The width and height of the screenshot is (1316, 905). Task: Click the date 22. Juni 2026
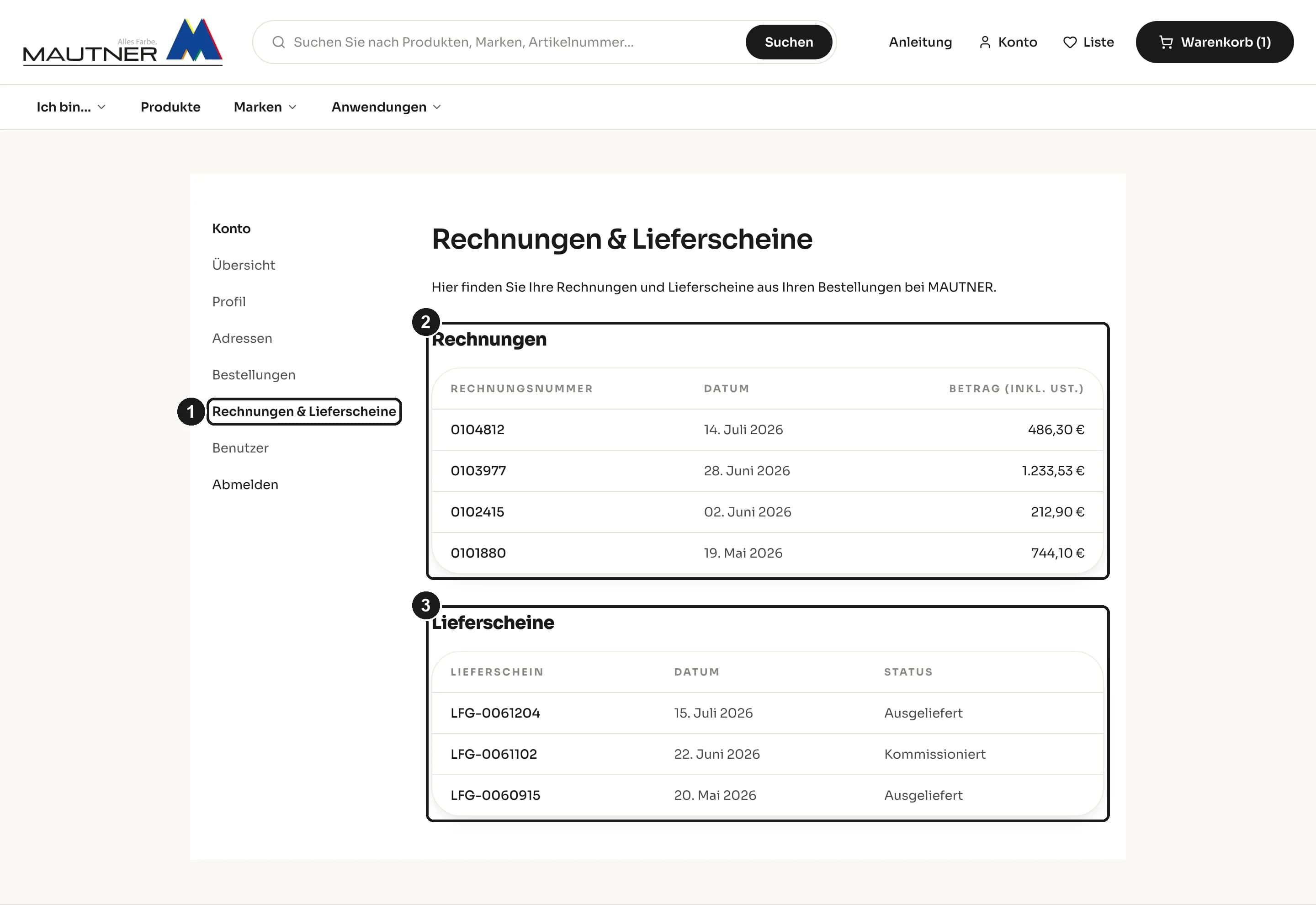click(x=716, y=754)
